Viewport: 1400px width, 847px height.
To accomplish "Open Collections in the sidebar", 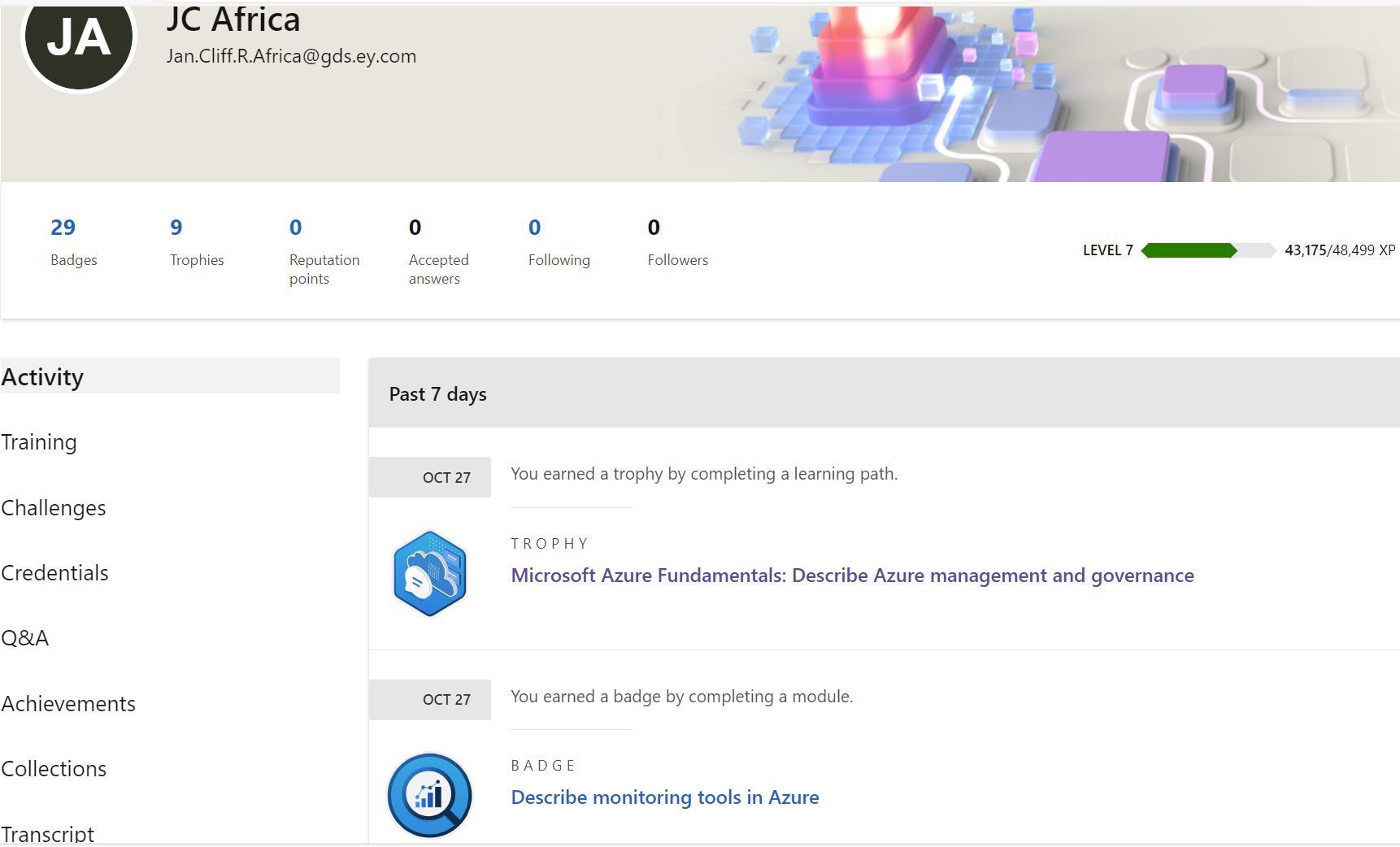I will tap(54, 769).
